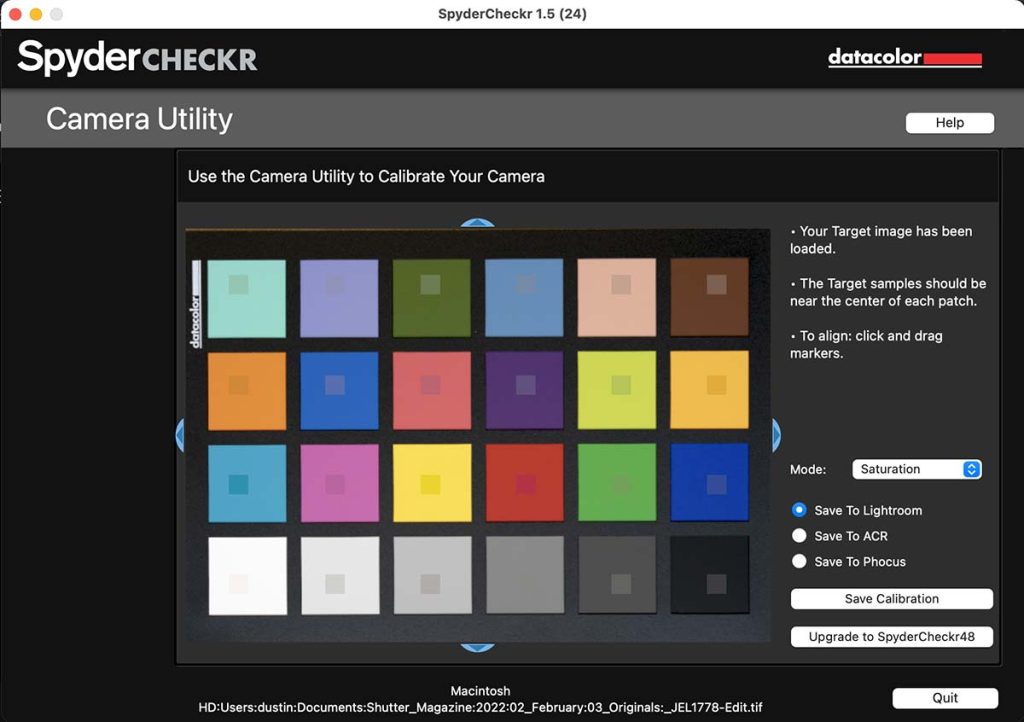This screenshot has height=722, width=1024.
Task: Click the lightest gray patch next to white
Action: (x=340, y=576)
